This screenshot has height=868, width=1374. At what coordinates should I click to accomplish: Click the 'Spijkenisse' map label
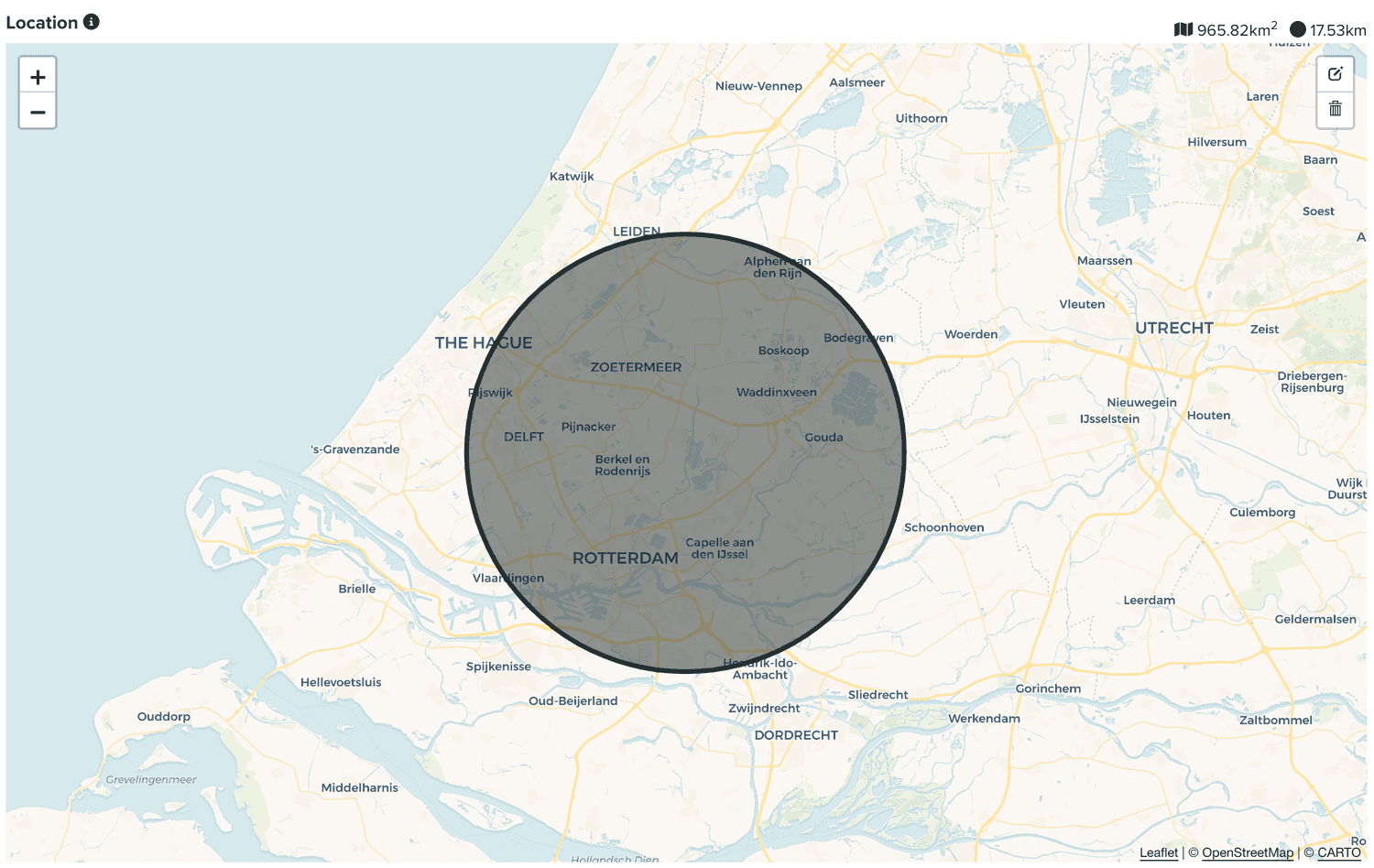pos(498,667)
